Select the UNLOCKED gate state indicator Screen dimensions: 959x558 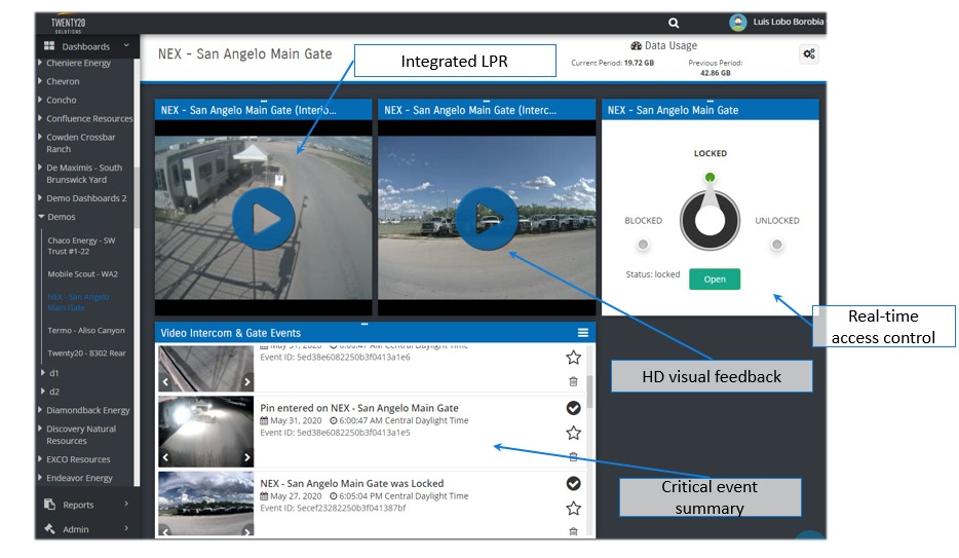pos(777,245)
